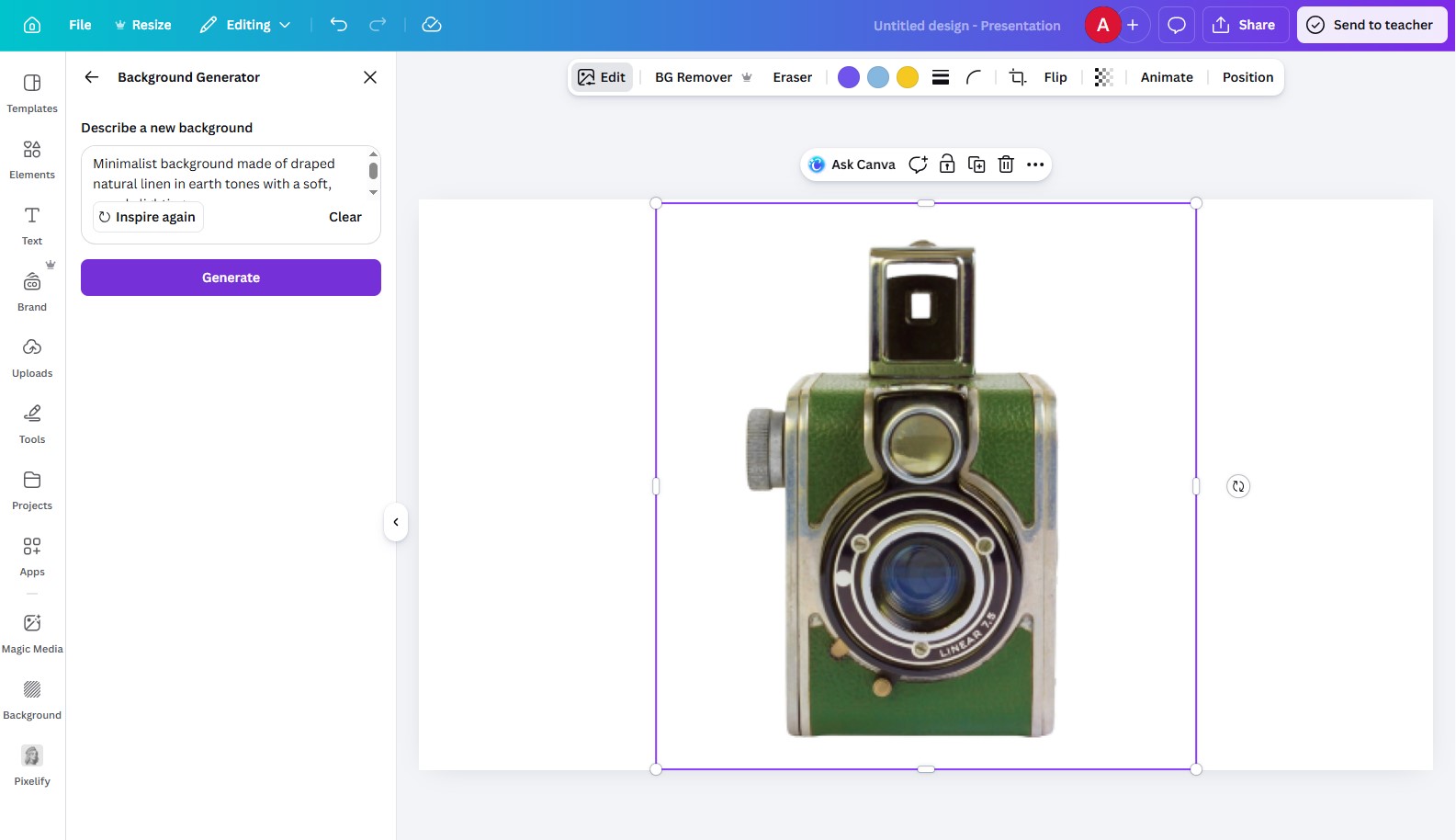Image resolution: width=1456 pixels, height=840 pixels.
Task: Duplicate the selected image
Action: pos(976,165)
